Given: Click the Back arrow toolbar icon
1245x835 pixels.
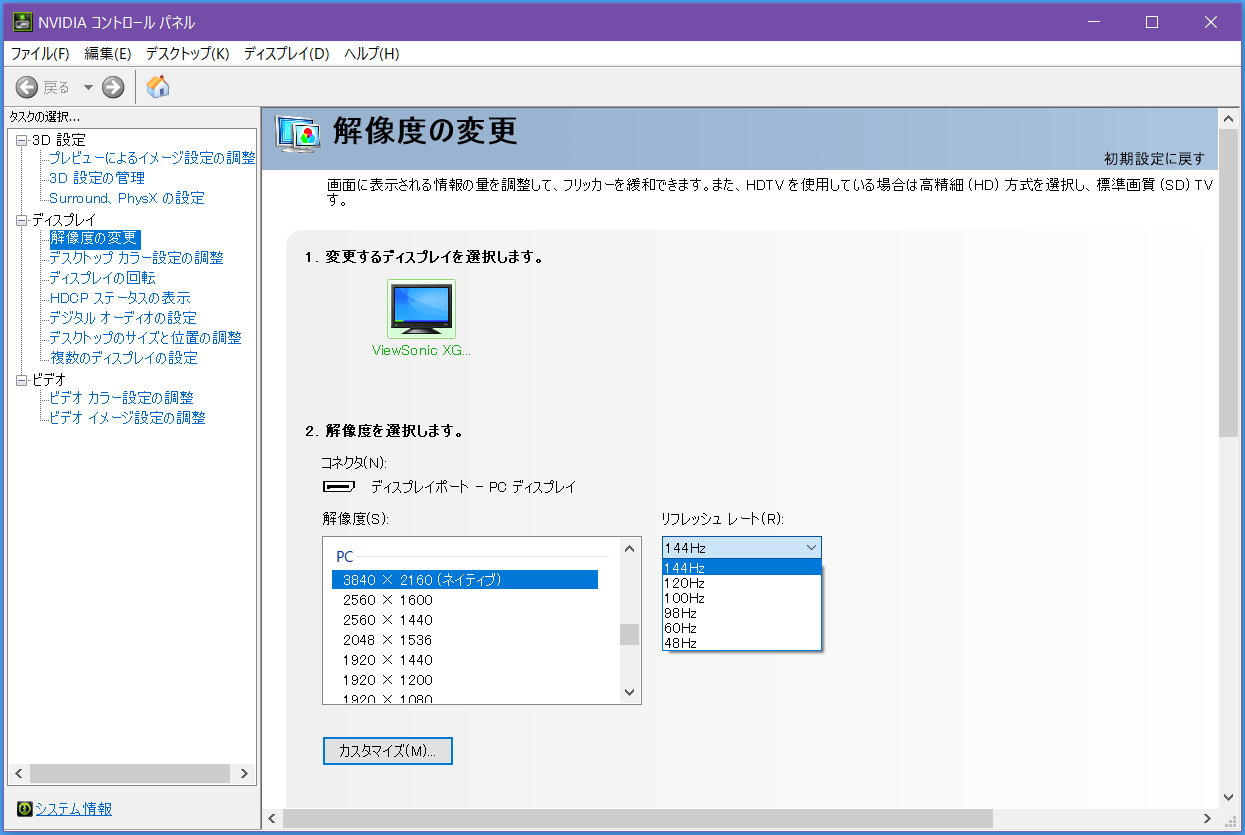Looking at the screenshot, I should (x=27, y=87).
